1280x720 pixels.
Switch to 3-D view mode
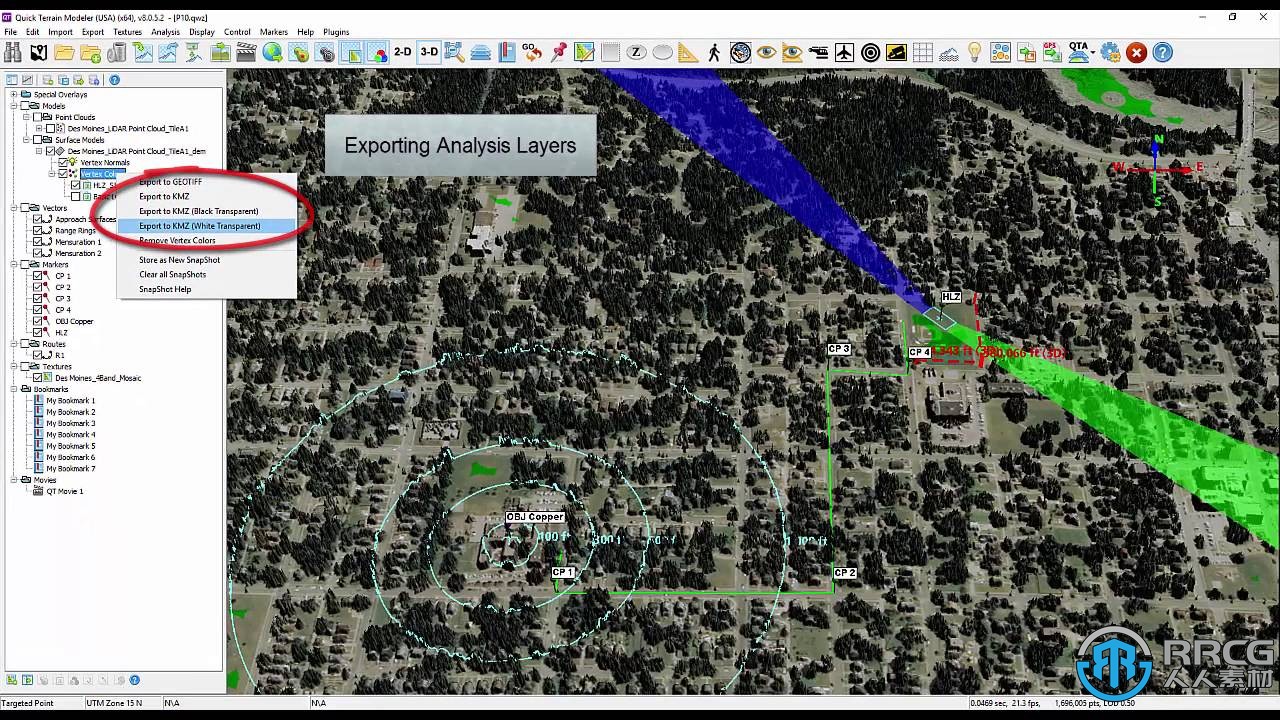(429, 52)
